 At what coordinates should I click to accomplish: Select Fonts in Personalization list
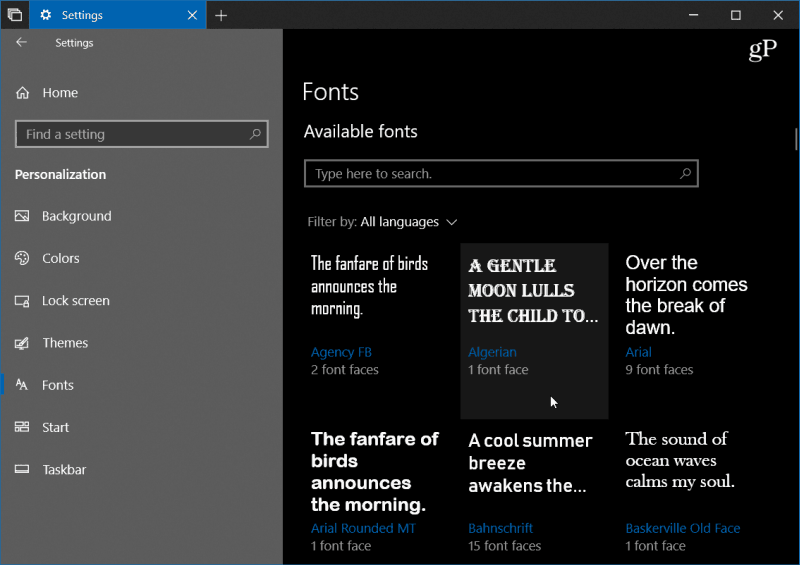[58, 385]
